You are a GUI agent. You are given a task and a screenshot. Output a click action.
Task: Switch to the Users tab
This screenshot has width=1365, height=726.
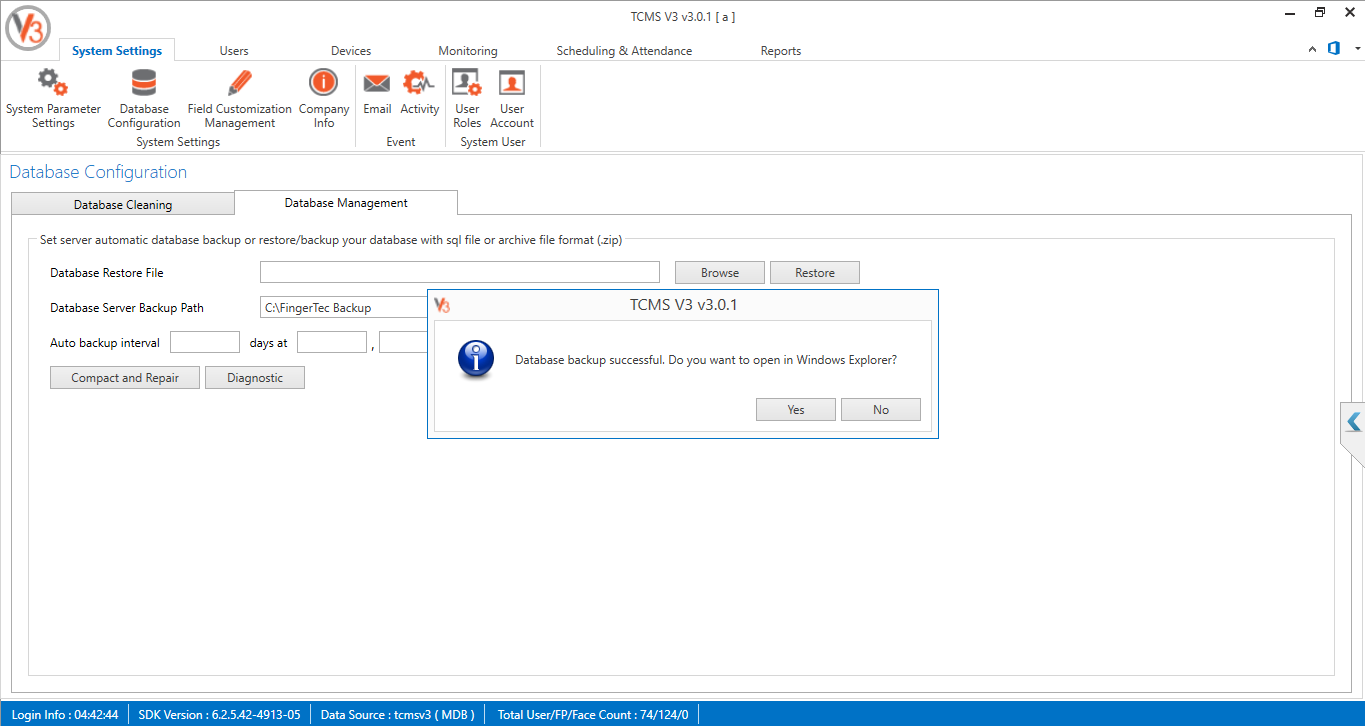(x=234, y=51)
